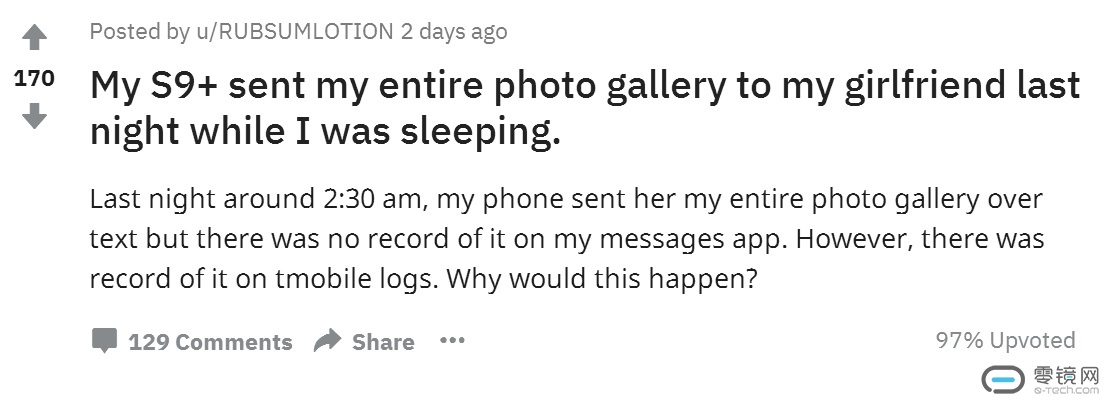
Task: Click the 零镜网 watermark text
Action: [x=1063, y=374]
